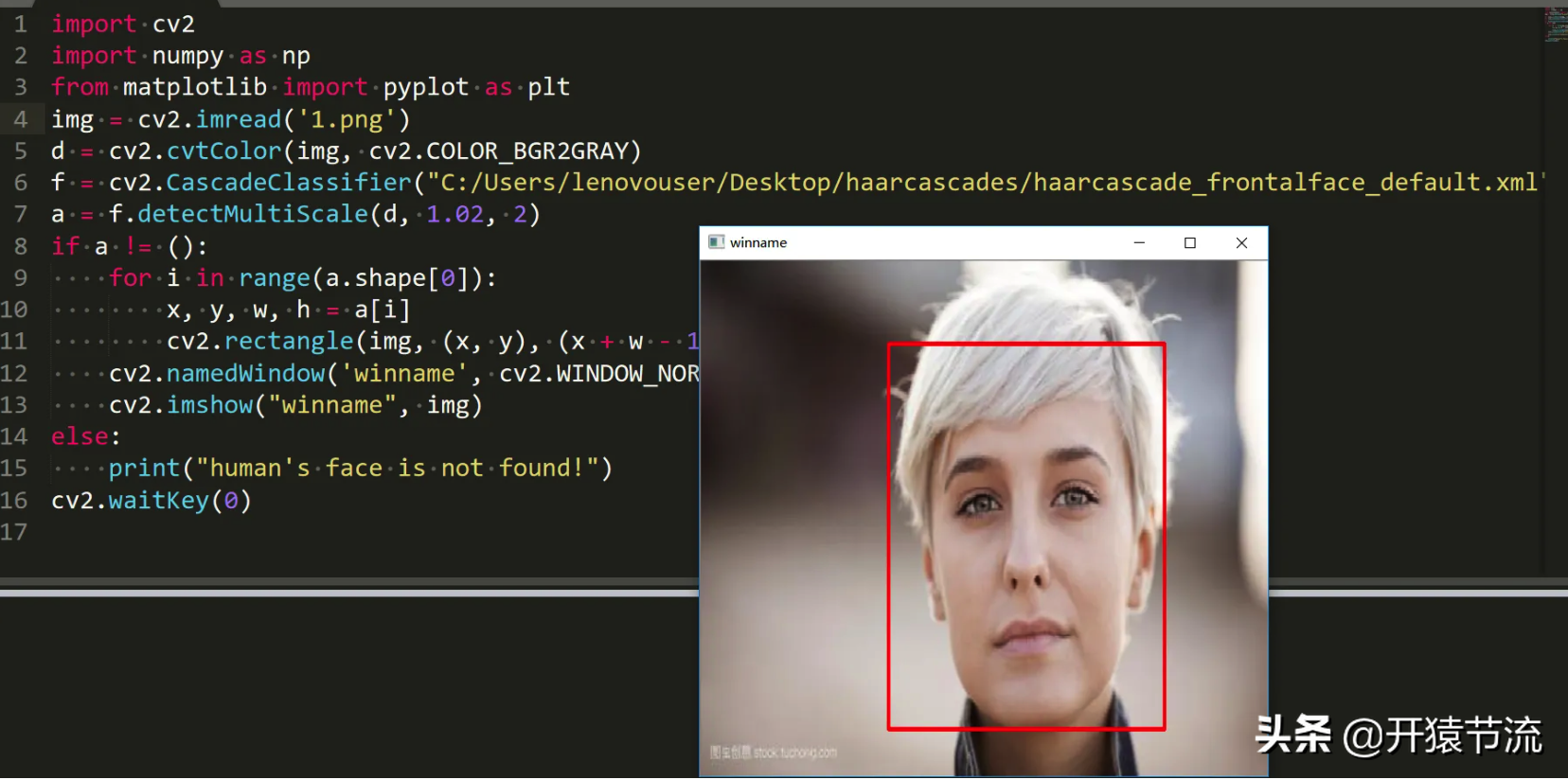This screenshot has height=780, width=1568.
Task: Click the winname window's title bar icon
Action: (x=716, y=242)
